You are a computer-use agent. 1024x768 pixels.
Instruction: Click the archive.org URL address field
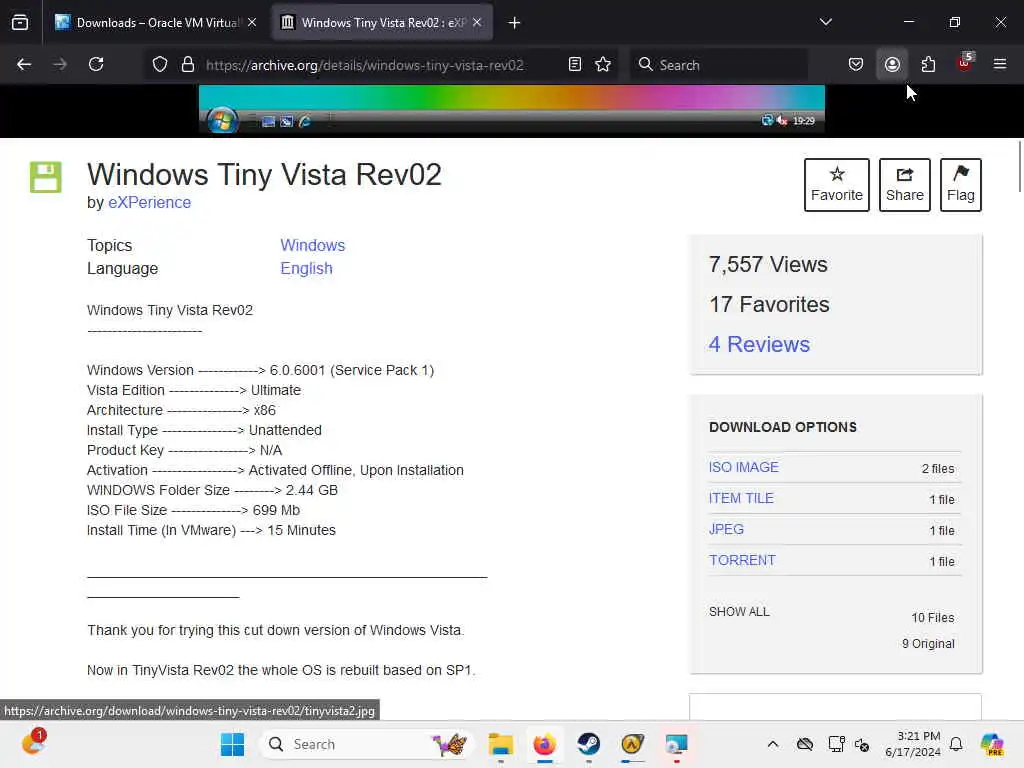coord(364,65)
